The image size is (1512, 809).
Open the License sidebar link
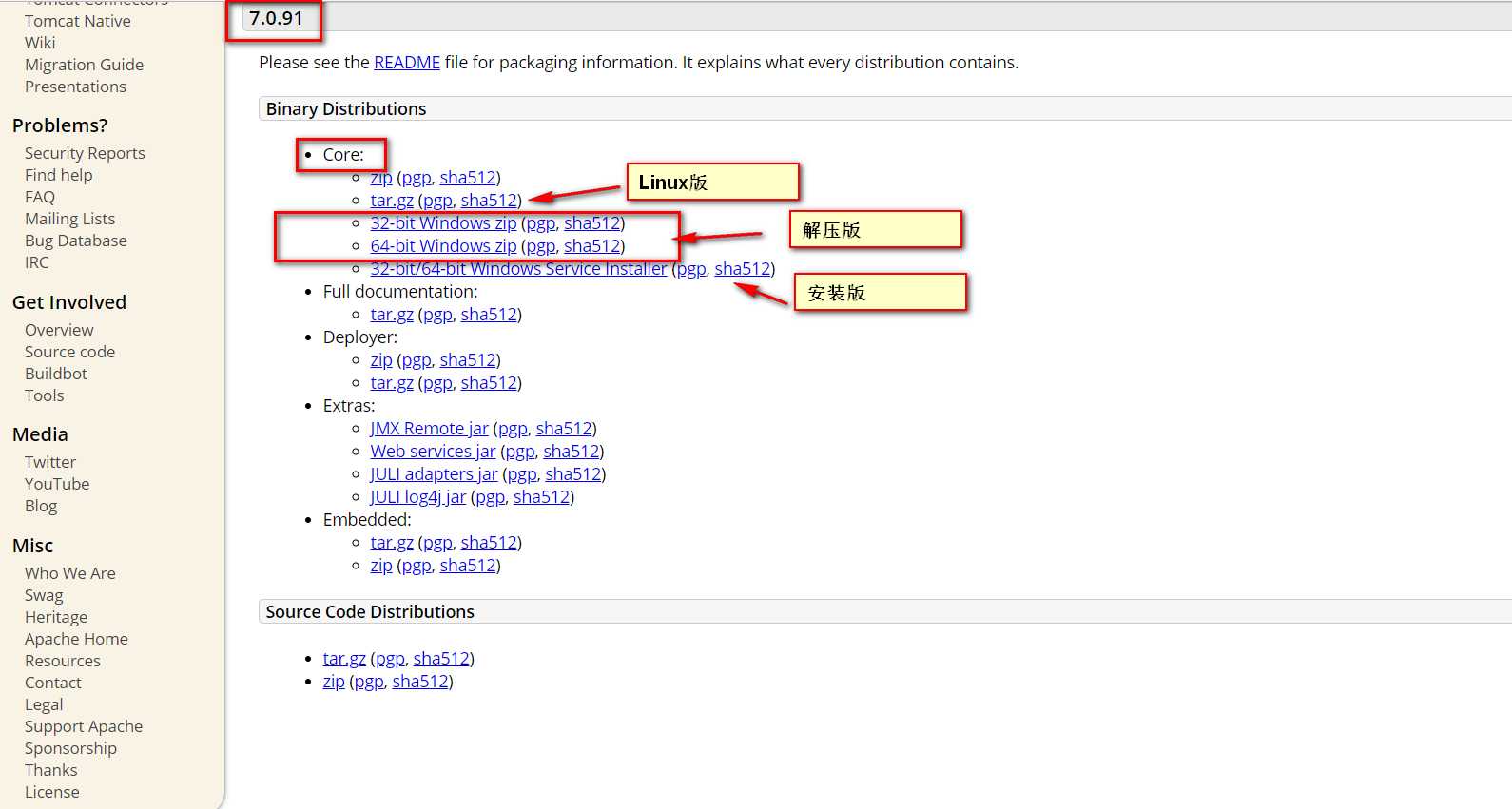point(51,792)
